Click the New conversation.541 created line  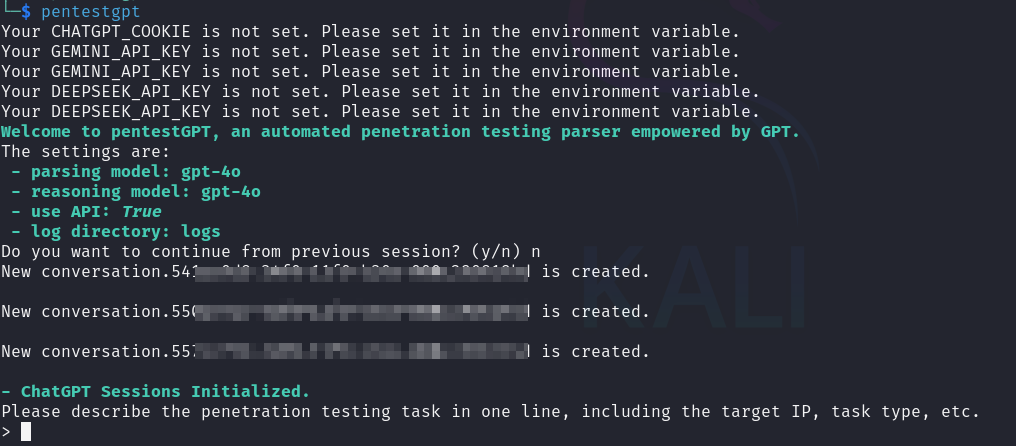coord(325,272)
